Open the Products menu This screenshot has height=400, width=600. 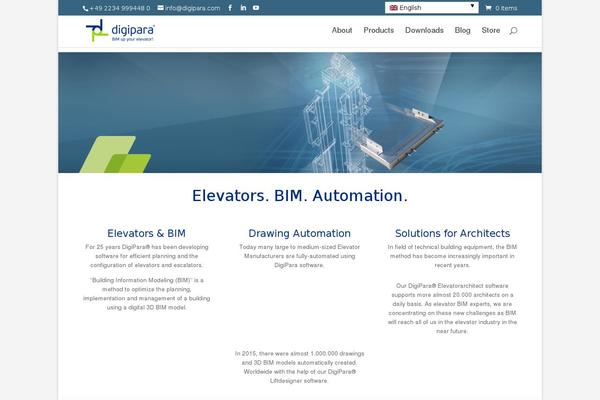click(378, 30)
